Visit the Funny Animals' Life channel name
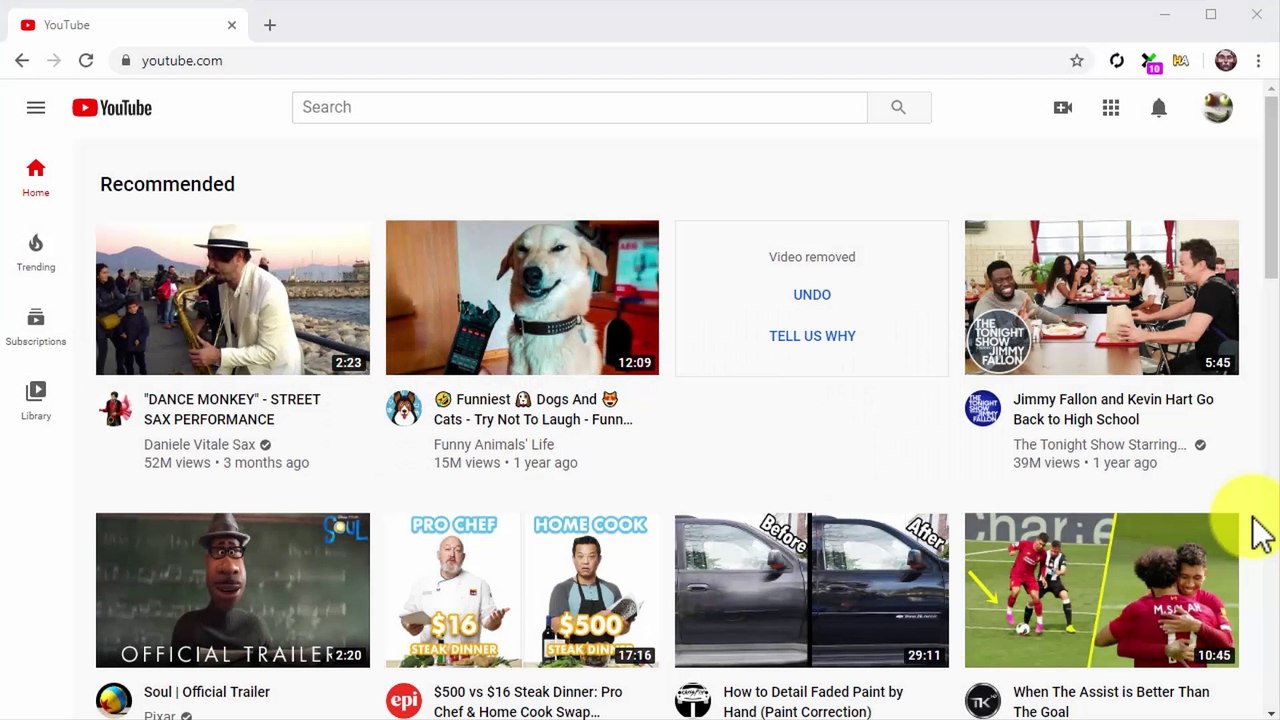The height and width of the screenshot is (720, 1280). click(x=494, y=444)
